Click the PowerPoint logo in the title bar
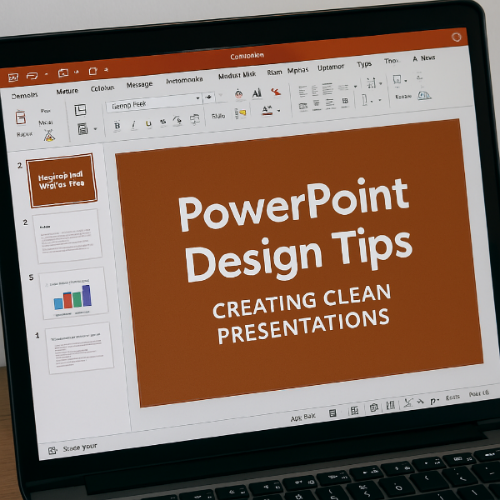 click(13, 78)
